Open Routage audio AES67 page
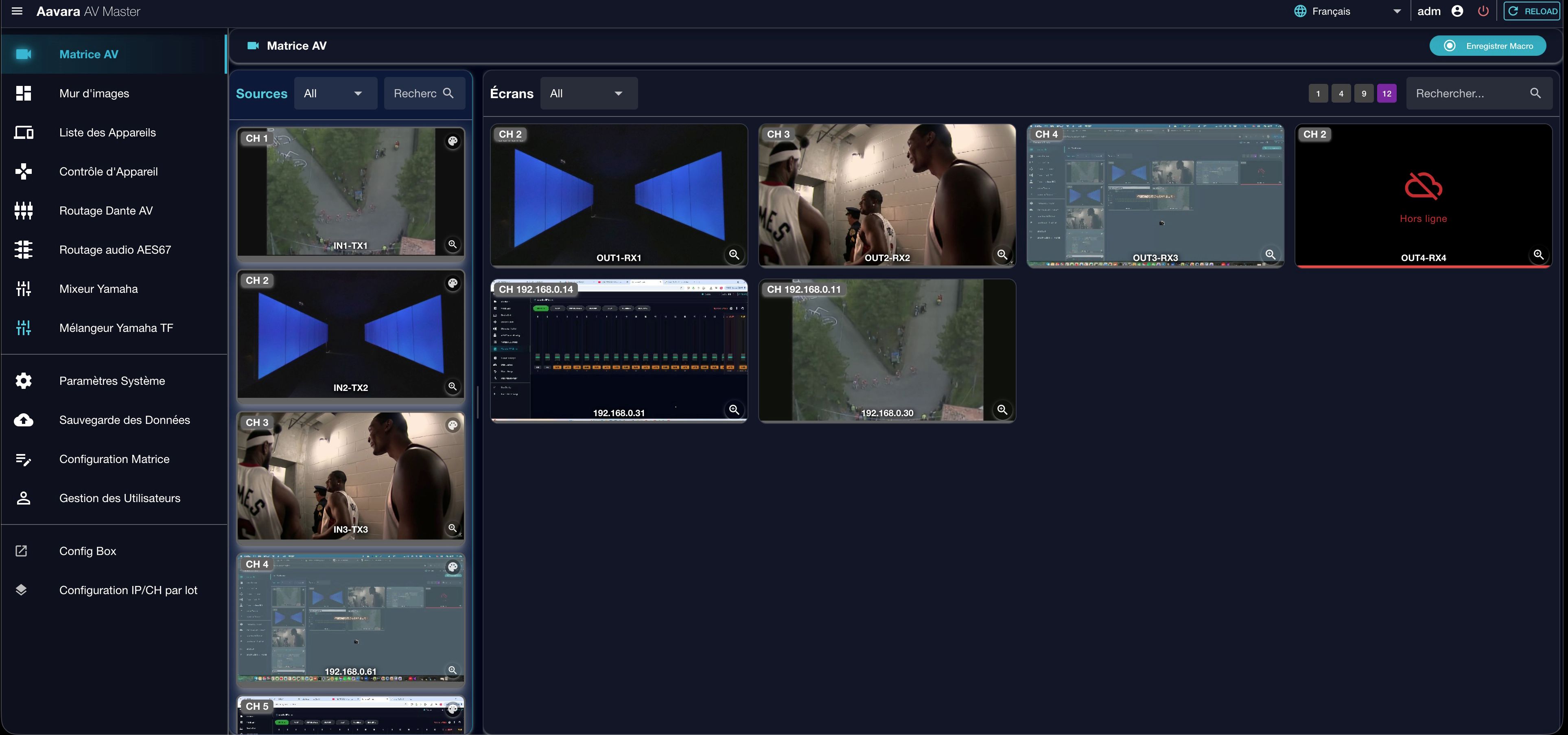 (114, 250)
